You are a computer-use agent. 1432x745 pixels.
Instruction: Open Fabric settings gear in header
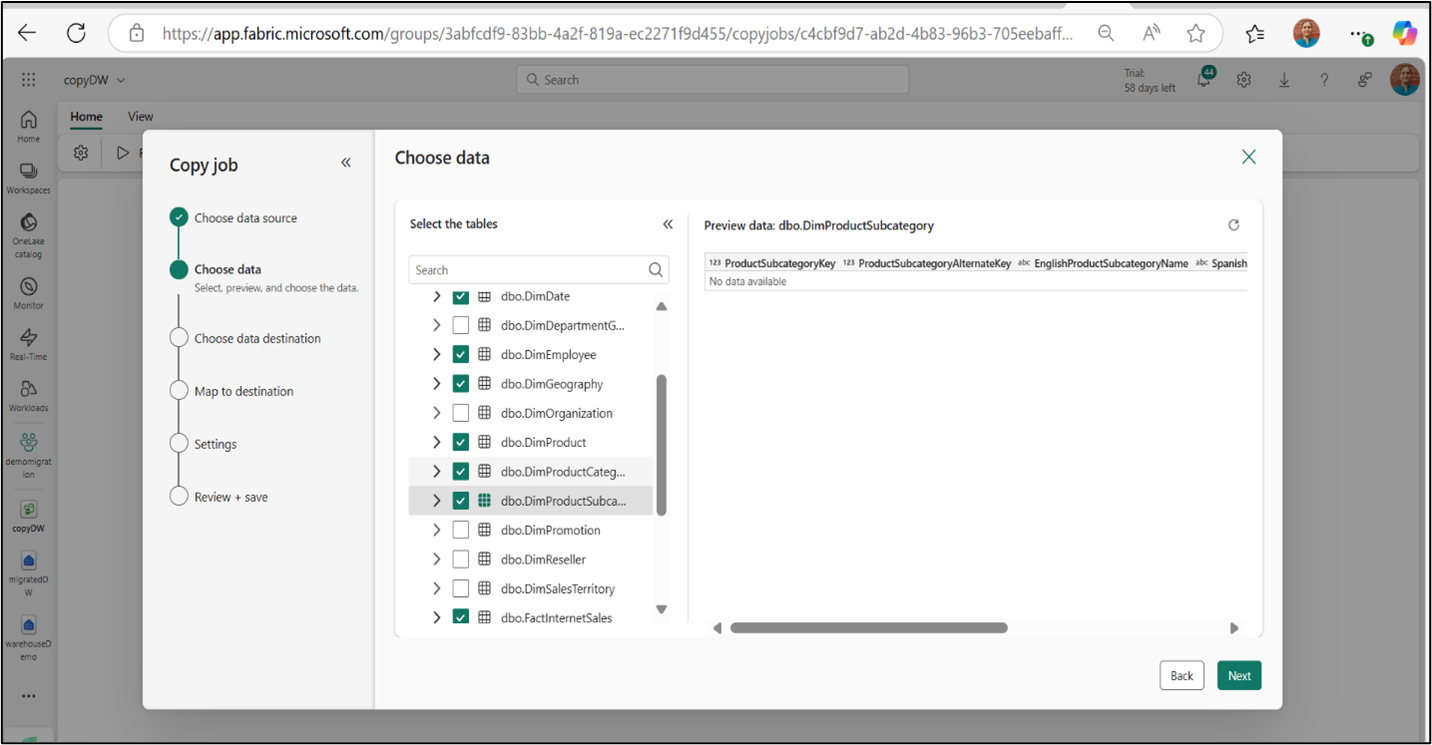[1244, 80]
